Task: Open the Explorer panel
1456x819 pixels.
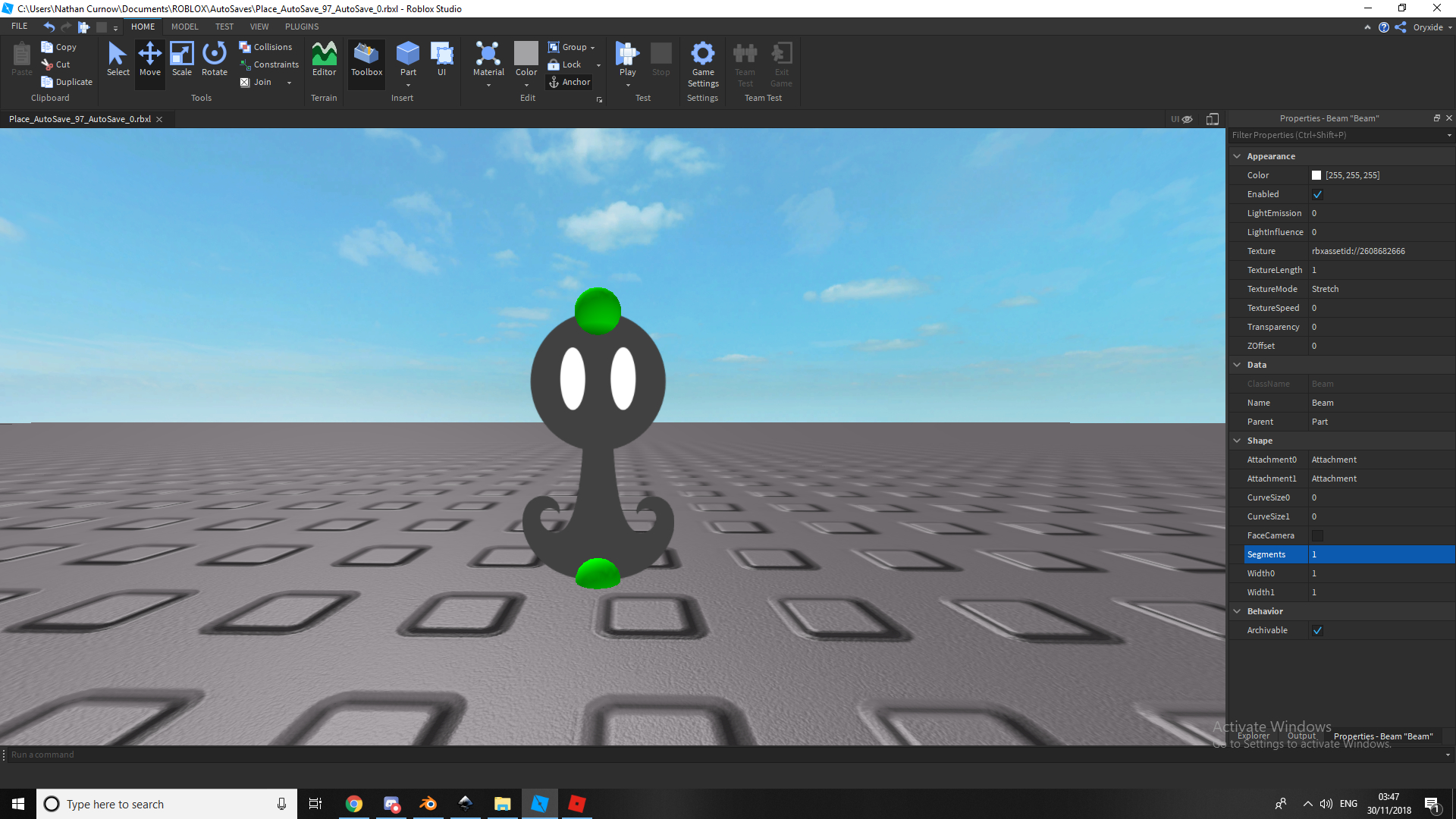Action: (x=1253, y=736)
